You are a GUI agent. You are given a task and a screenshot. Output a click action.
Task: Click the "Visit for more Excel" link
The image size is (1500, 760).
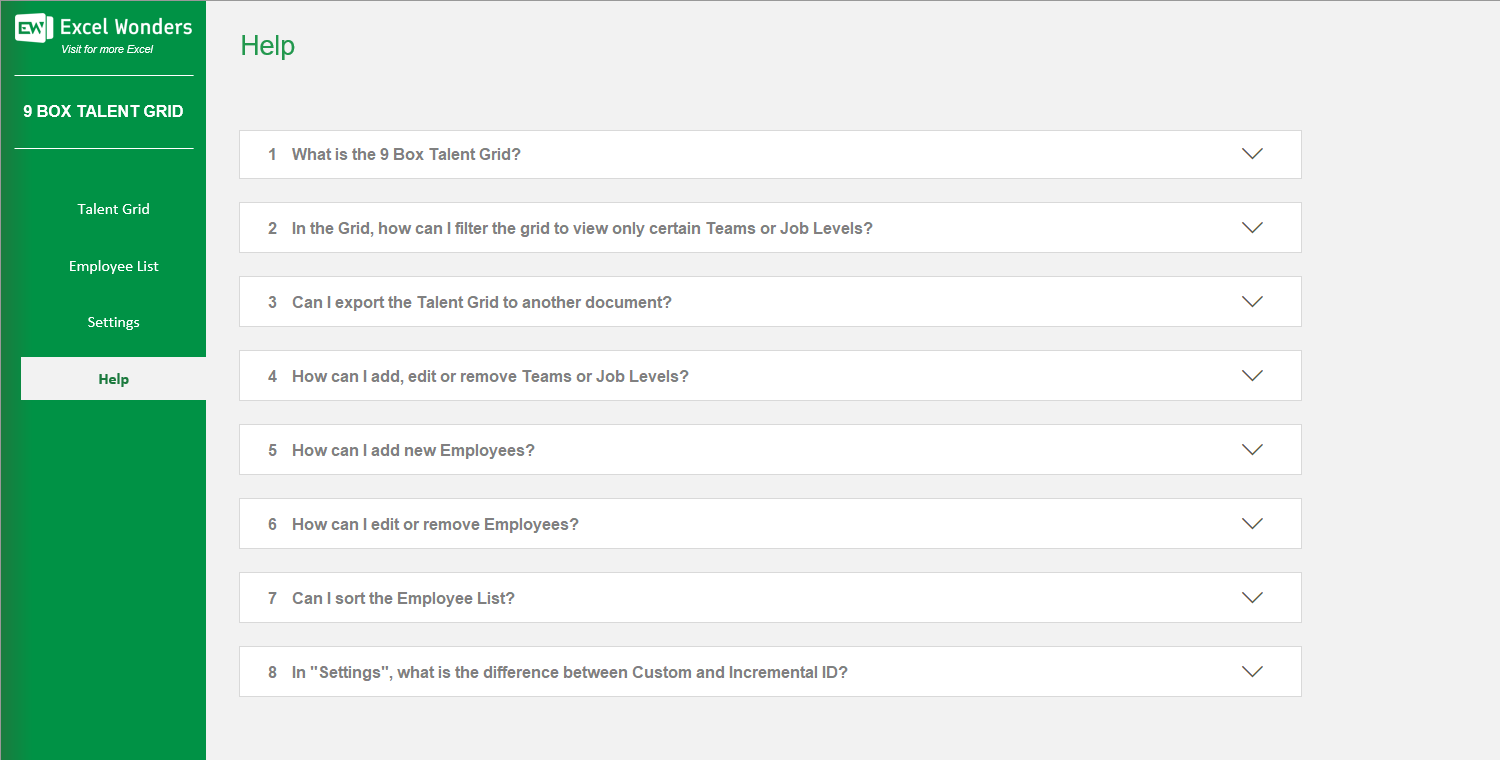point(107,49)
